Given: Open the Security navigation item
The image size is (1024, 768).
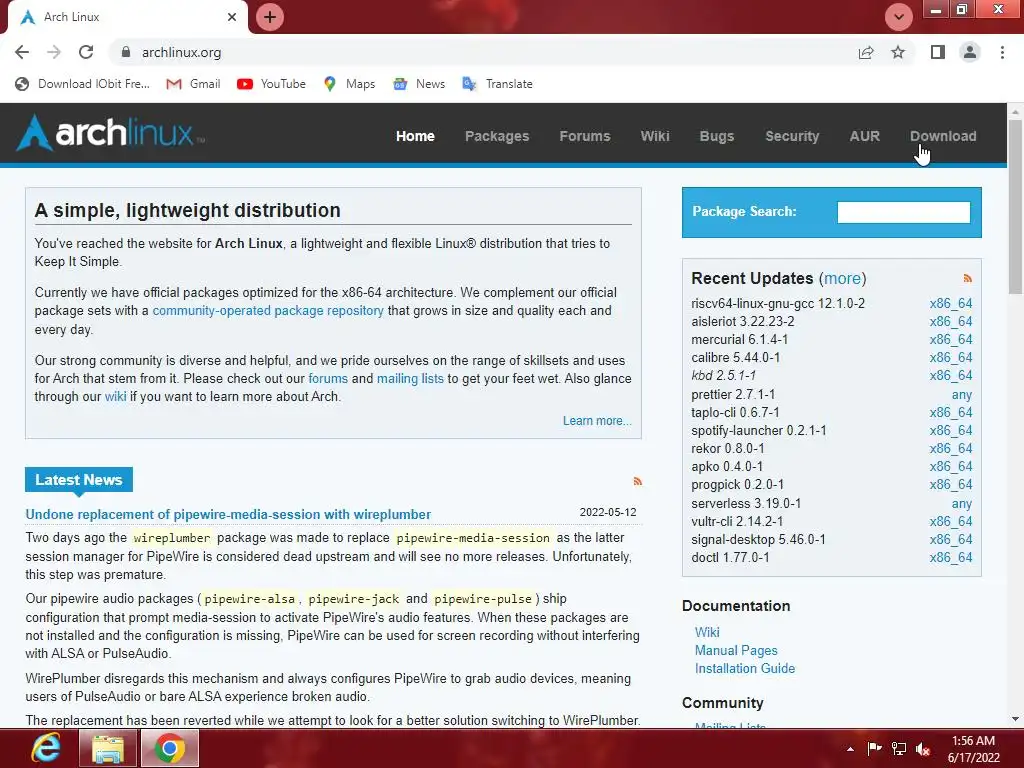Looking at the screenshot, I should coord(792,136).
